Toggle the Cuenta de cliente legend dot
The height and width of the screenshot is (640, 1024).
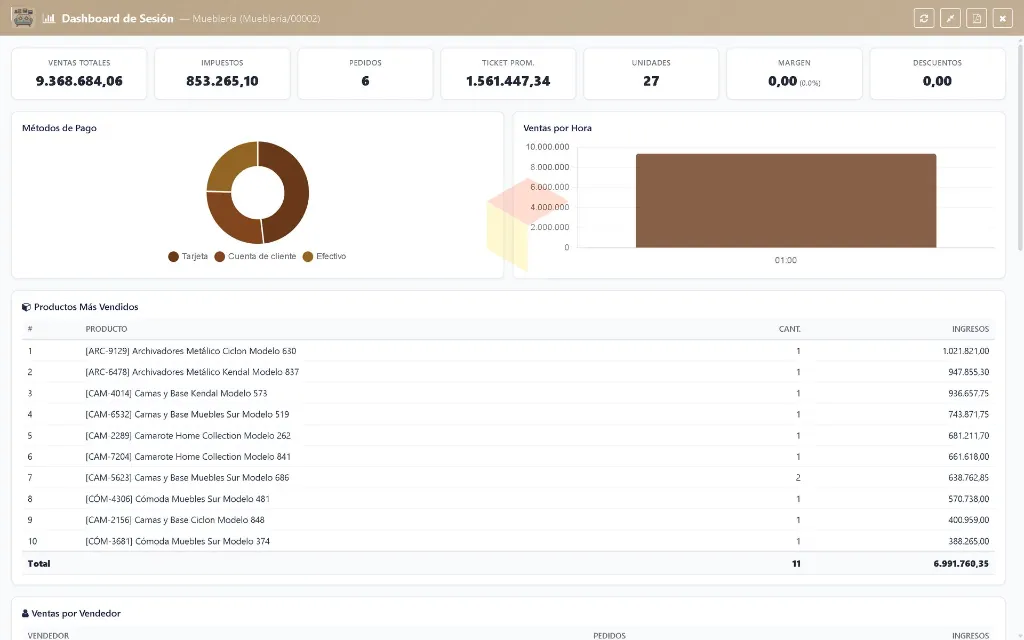tap(219, 257)
